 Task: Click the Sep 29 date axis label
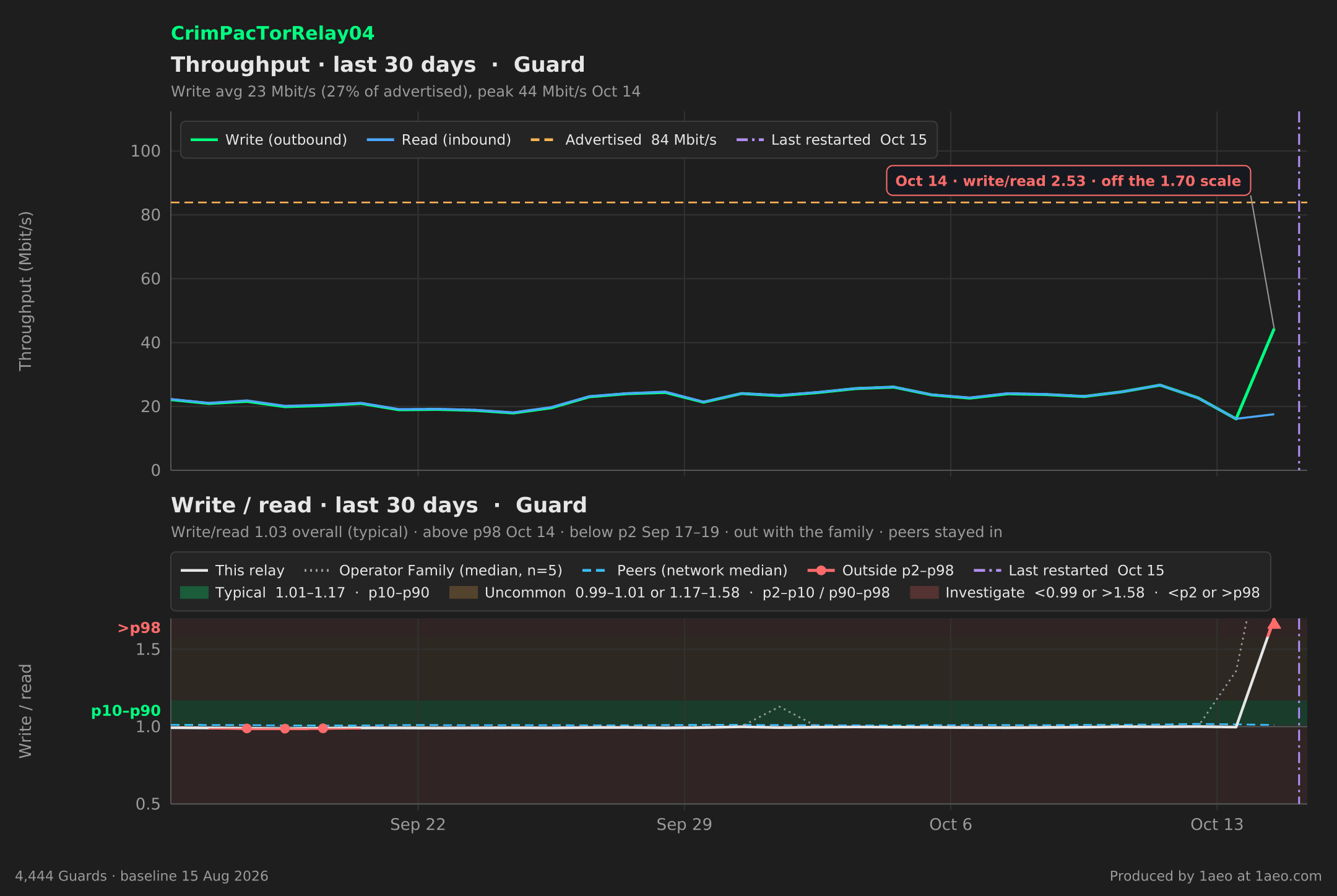[684, 824]
